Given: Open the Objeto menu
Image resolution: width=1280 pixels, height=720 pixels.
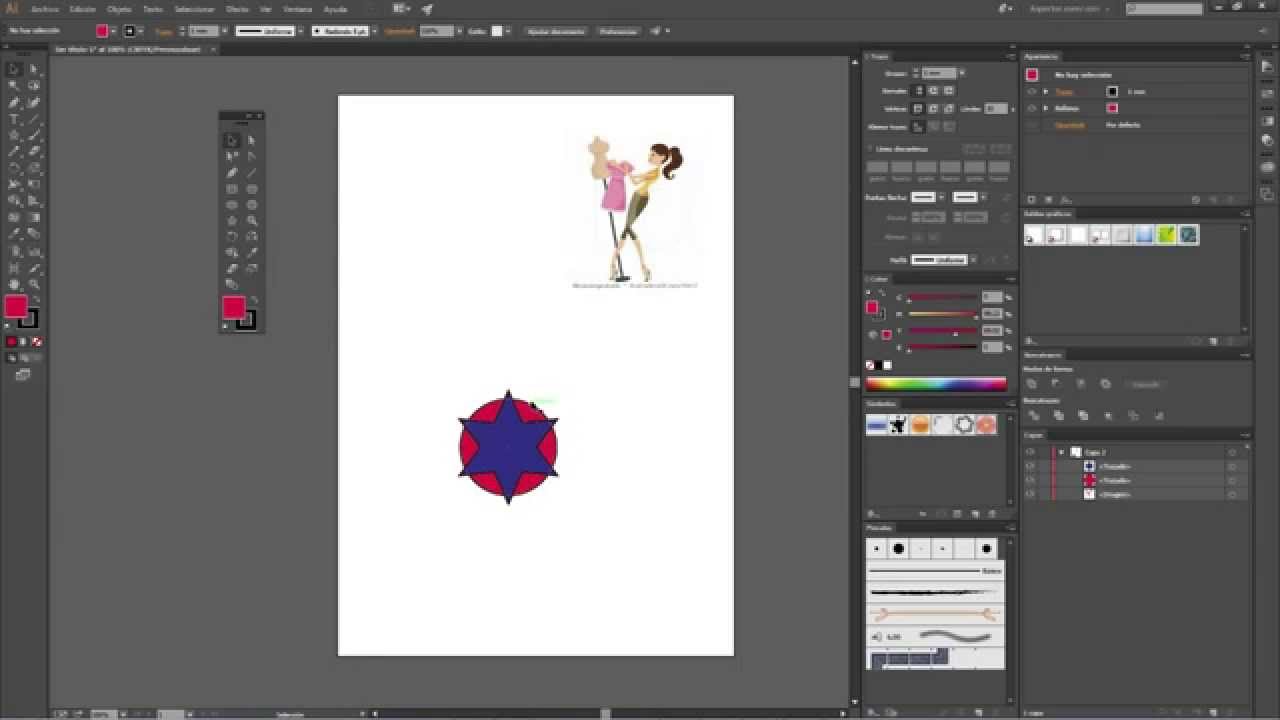Looking at the screenshot, I should [x=119, y=9].
